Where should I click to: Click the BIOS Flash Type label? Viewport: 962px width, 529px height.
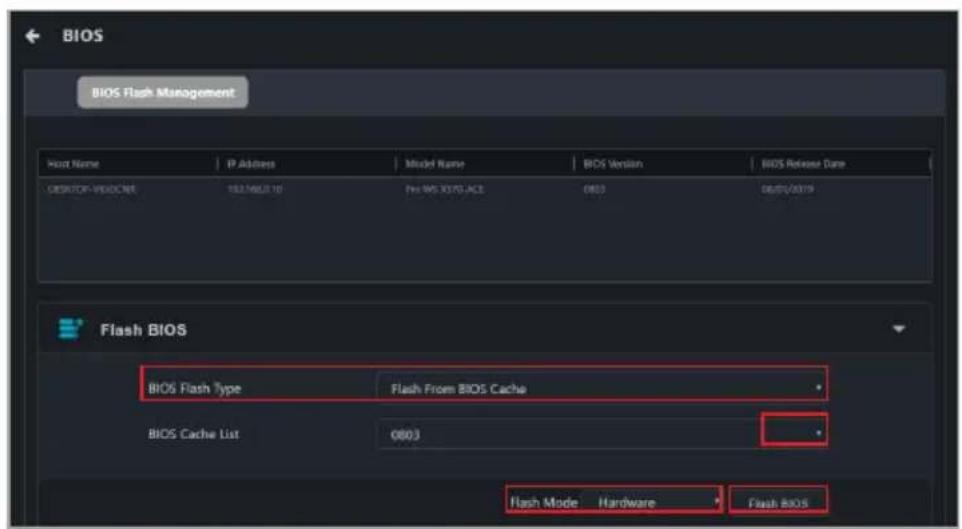(x=194, y=388)
